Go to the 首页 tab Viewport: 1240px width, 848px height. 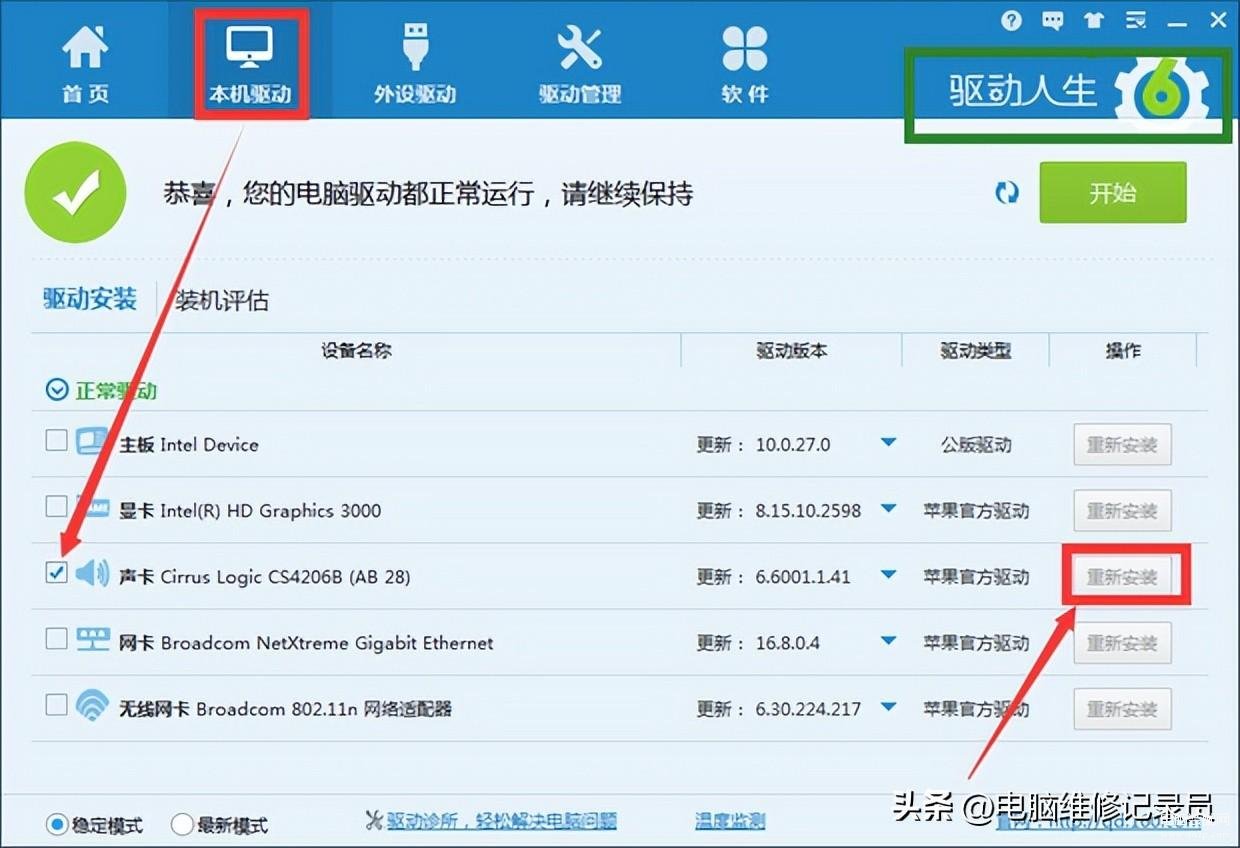click(85, 63)
